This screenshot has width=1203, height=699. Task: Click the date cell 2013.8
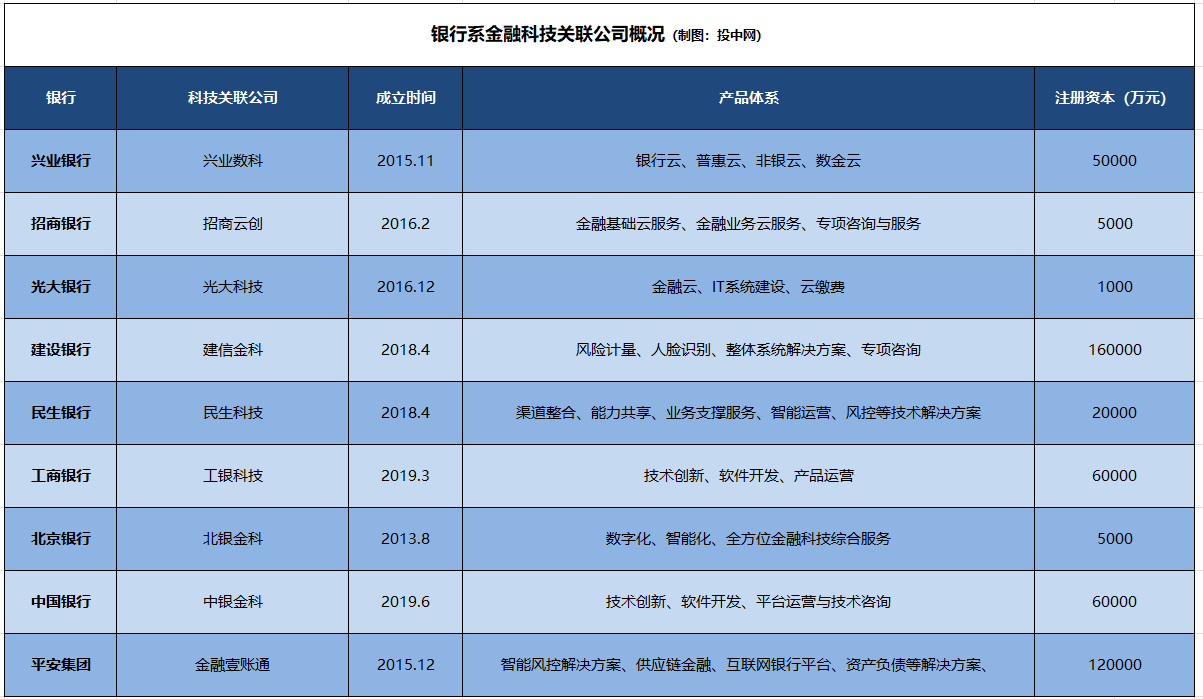[406, 539]
